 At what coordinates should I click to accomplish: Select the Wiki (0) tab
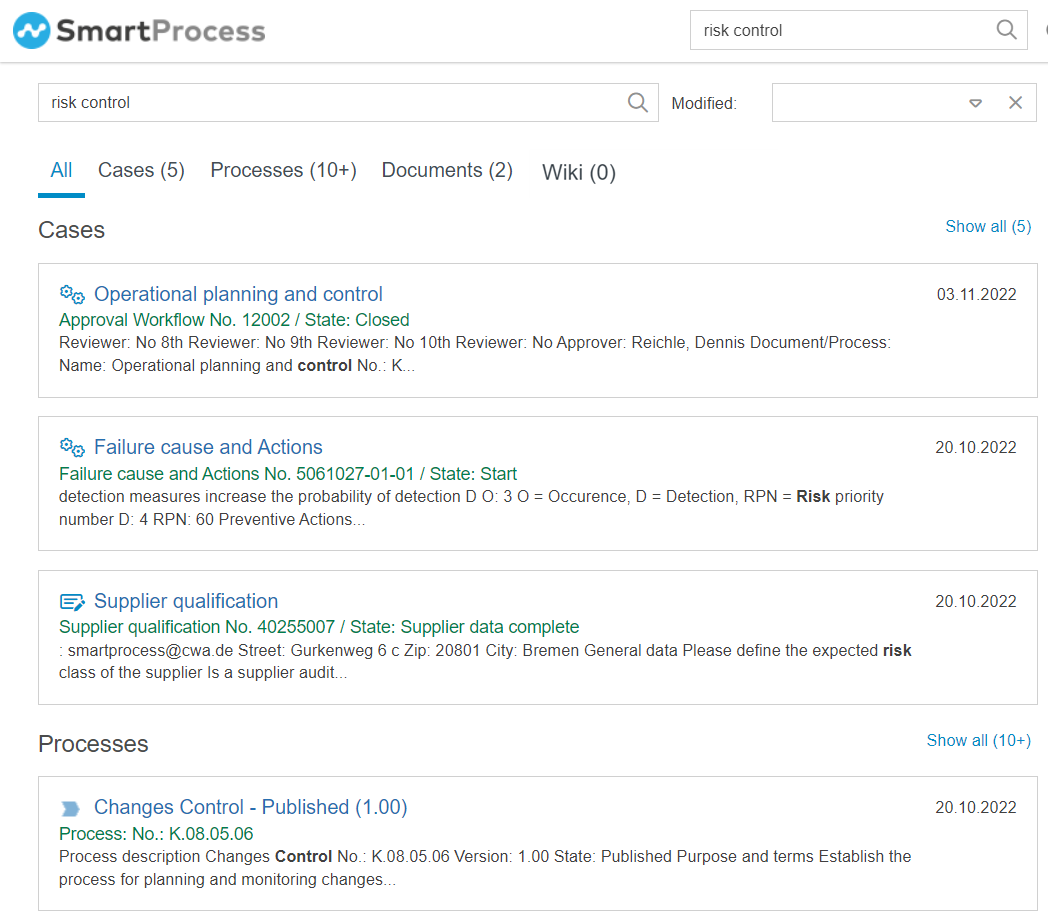578,172
